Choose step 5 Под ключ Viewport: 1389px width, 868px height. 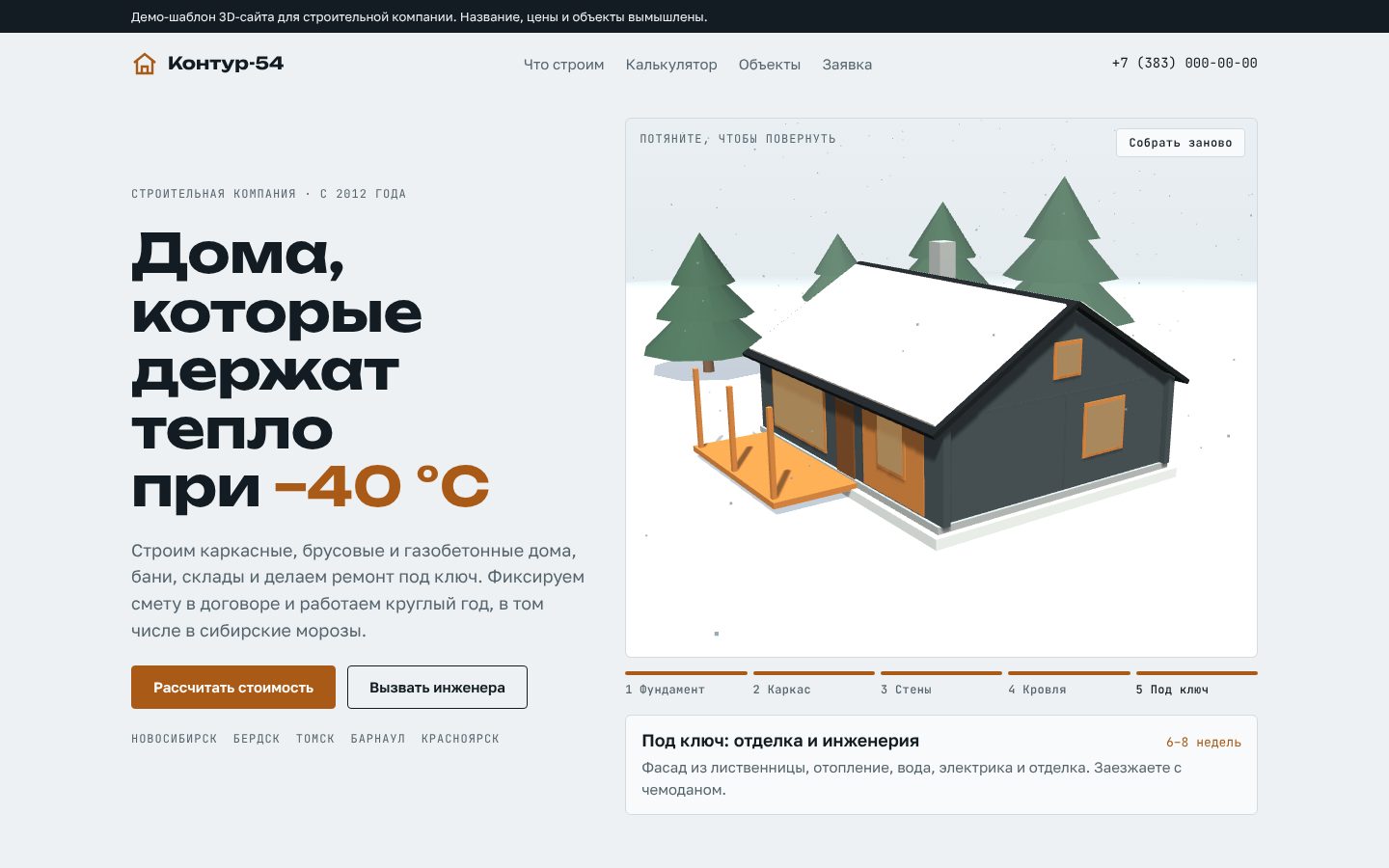(x=1196, y=683)
